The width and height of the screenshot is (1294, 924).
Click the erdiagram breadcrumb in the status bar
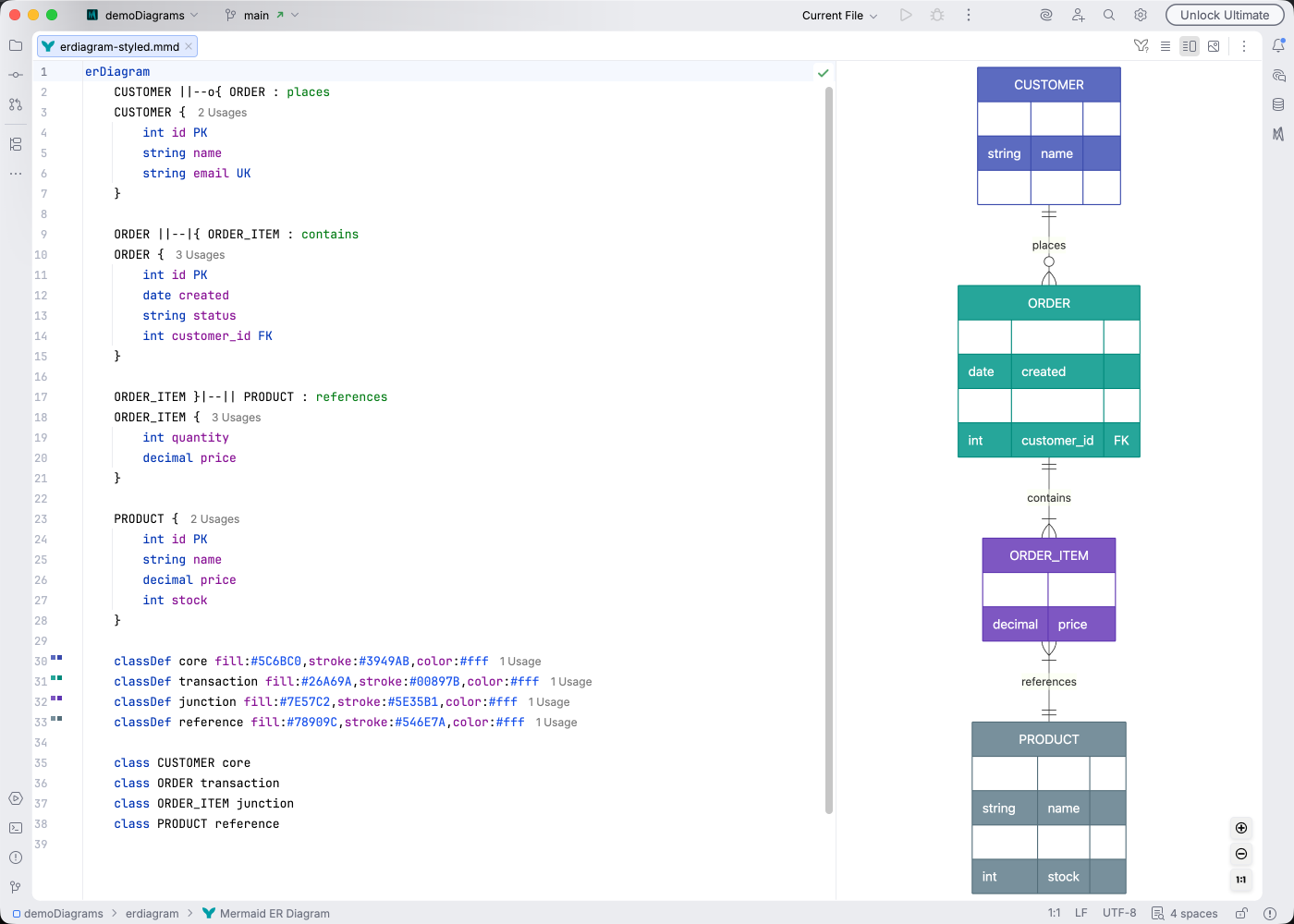[152, 913]
